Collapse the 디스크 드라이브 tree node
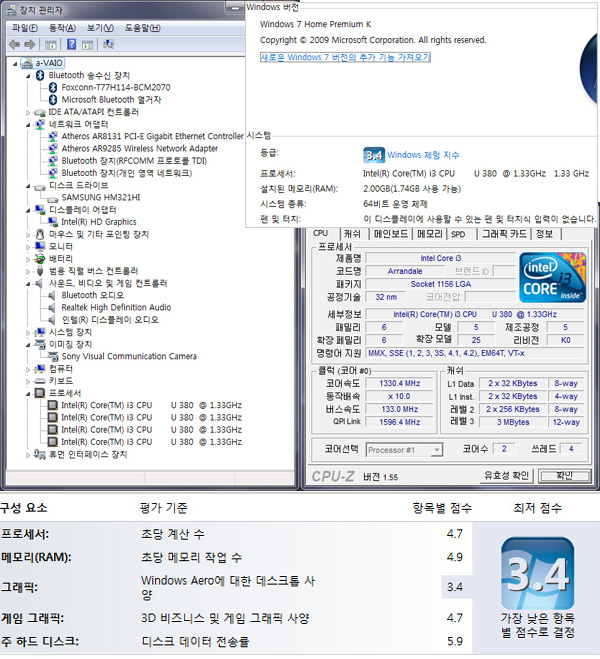The width and height of the screenshot is (600, 659). pos(28,186)
